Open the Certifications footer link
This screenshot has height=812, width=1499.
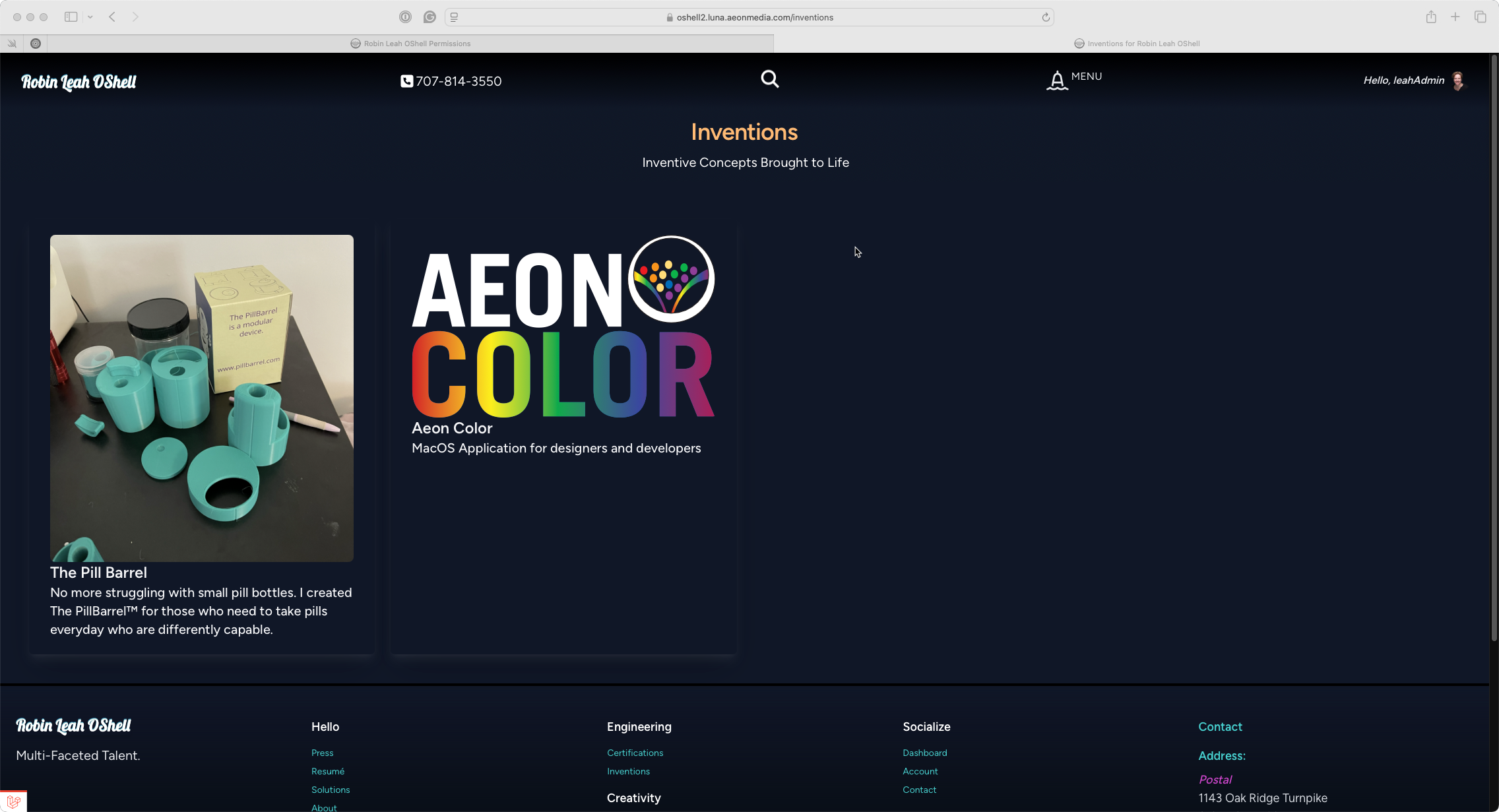pos(635,753)
